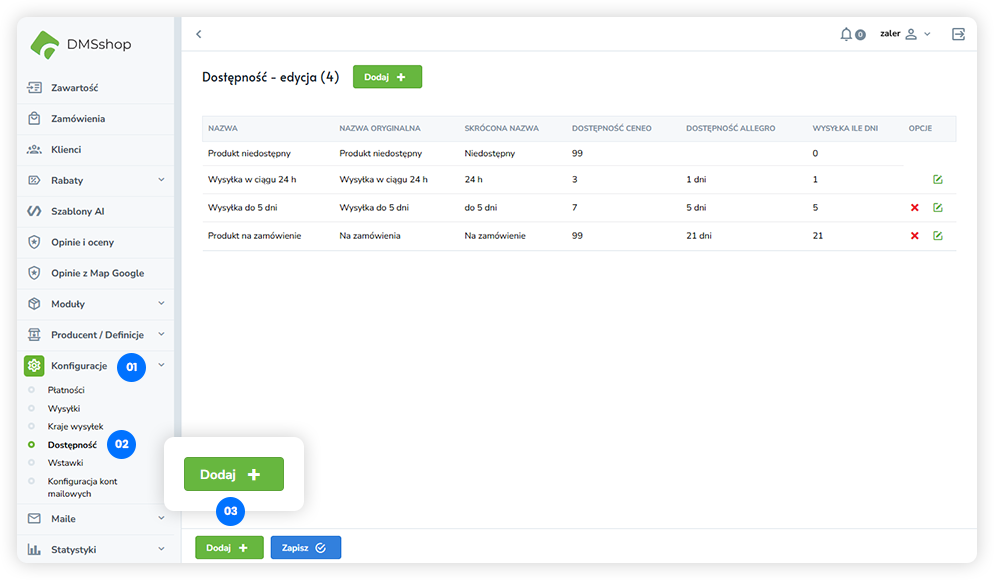Click the logout icon in top bar
The image size is (994, 580).
coord(959,34)
